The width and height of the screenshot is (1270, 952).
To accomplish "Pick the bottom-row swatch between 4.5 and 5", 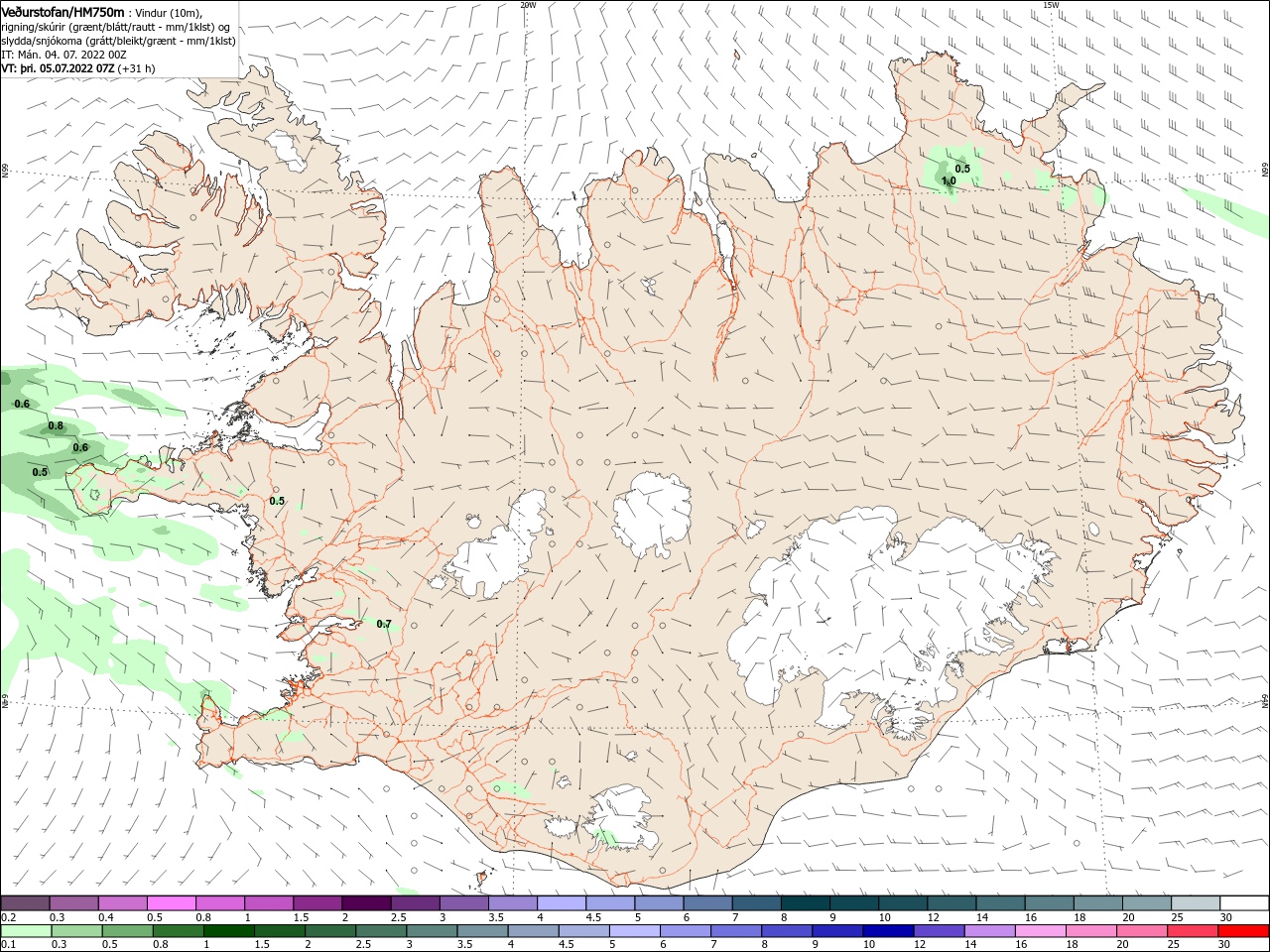I will (584, 931).
